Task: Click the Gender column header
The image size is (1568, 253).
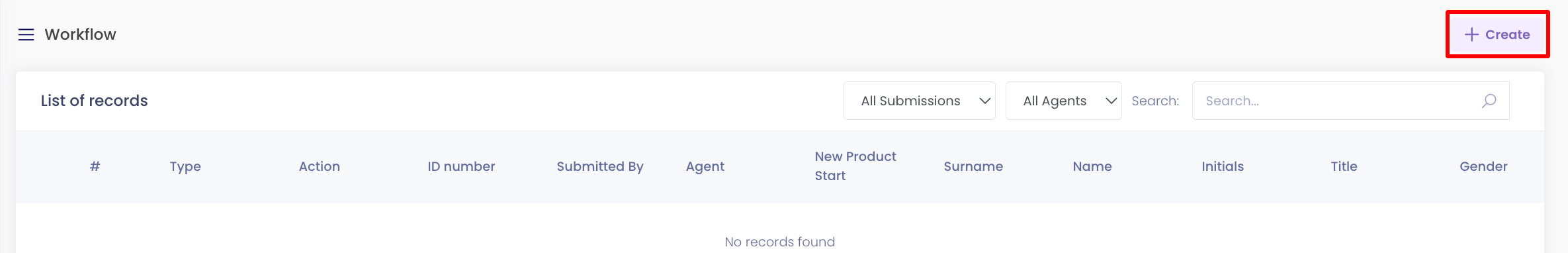Action: point(1483,166)
